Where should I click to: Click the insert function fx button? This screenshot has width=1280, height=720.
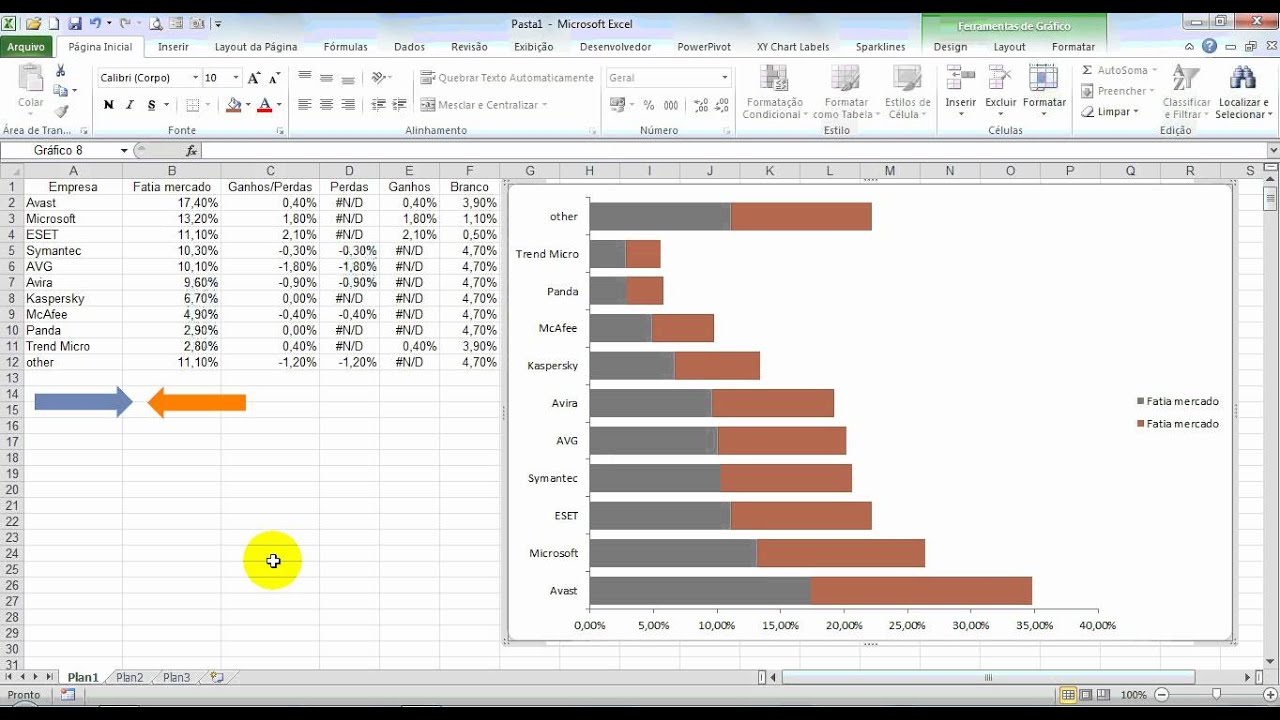(x=192, y=150)
